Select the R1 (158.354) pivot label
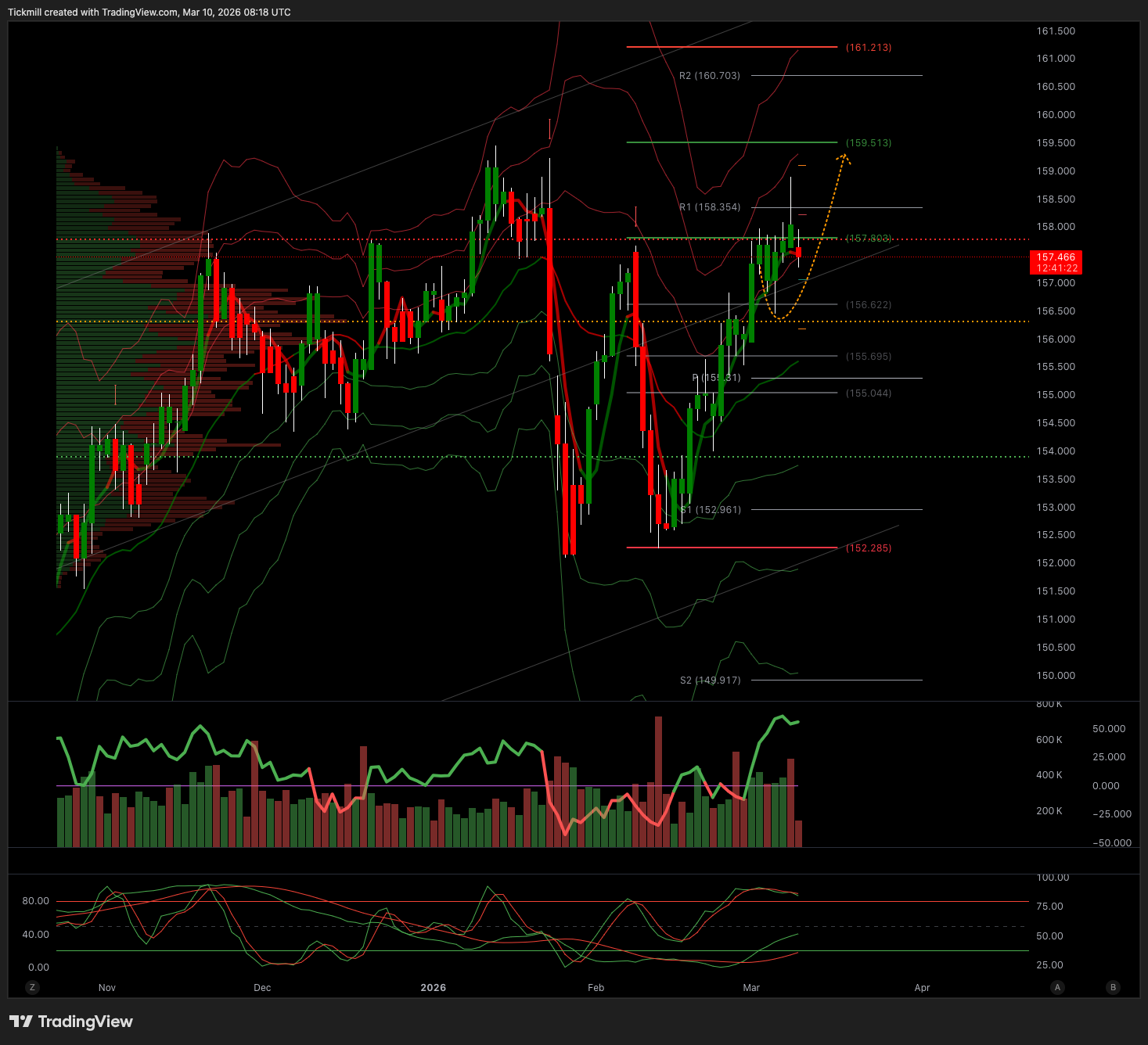 pos(710,207)
